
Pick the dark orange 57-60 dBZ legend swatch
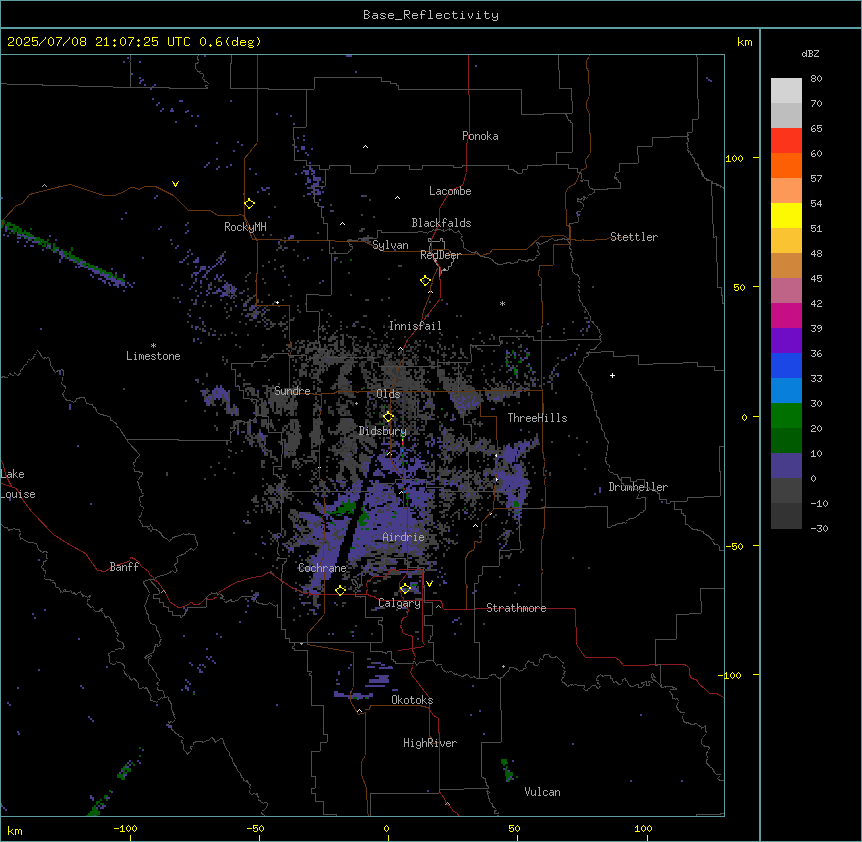[786, 165]
